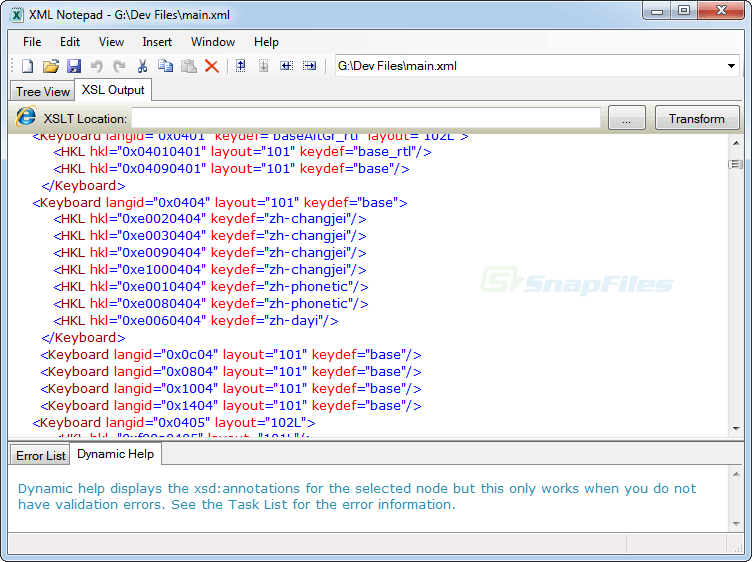The width and height of the screenshot is (752, 562).
Task: Nudge node left icon
Action: click(286, 66)
